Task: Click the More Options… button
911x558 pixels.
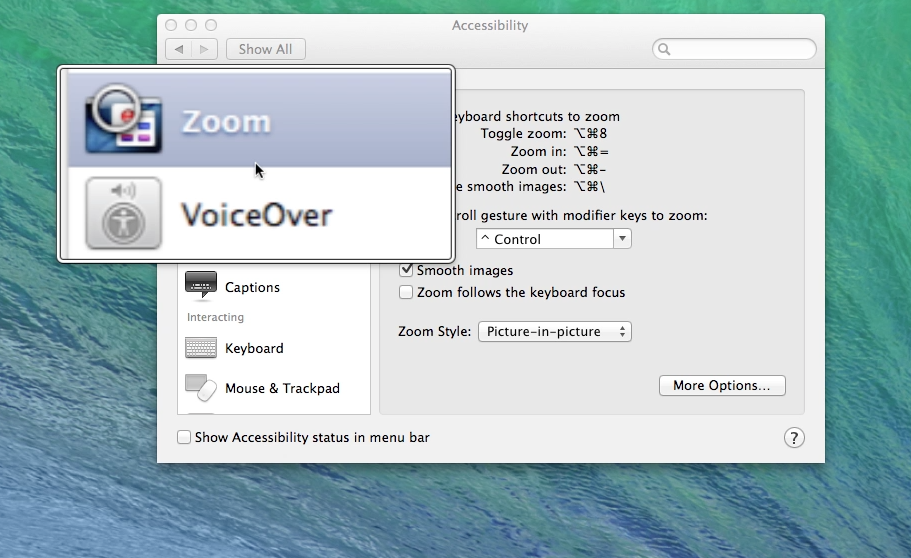Action: tap(722, 385)
